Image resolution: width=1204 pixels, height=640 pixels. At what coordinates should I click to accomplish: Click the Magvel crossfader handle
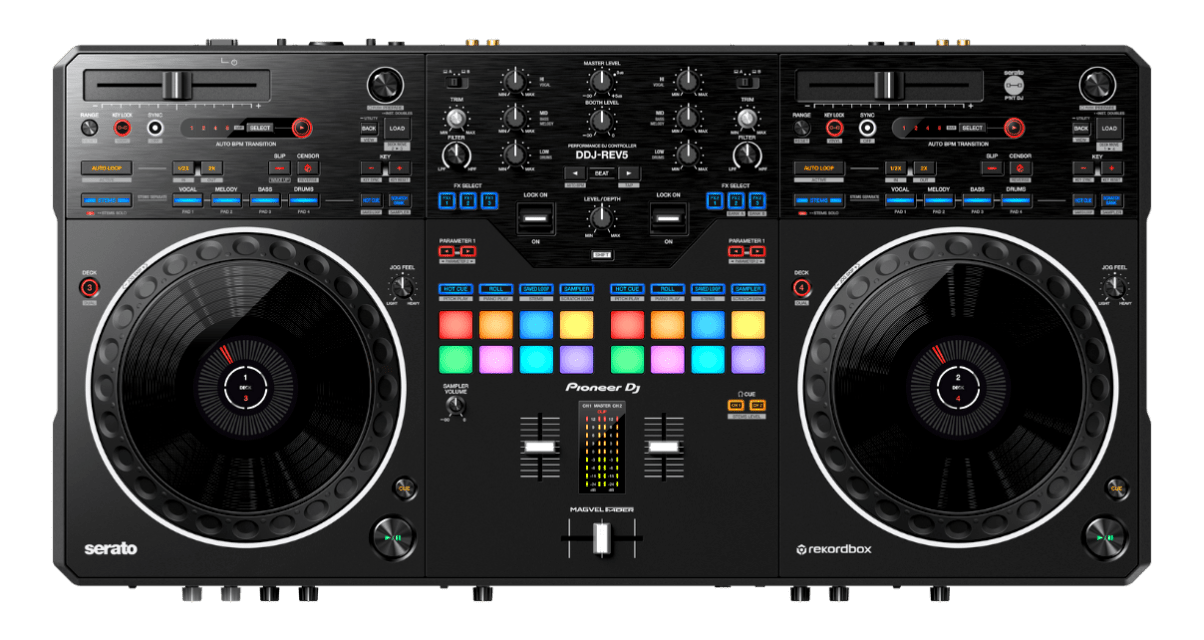point(602,539)
